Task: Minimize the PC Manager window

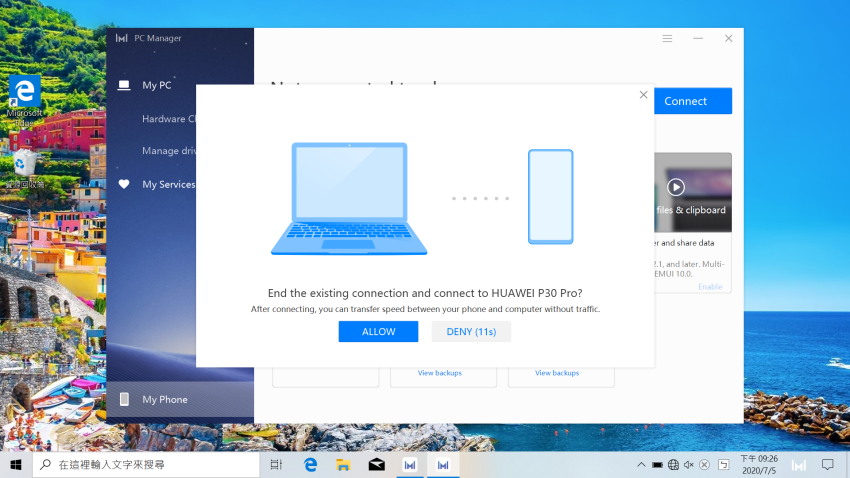Action: point(698,38)
